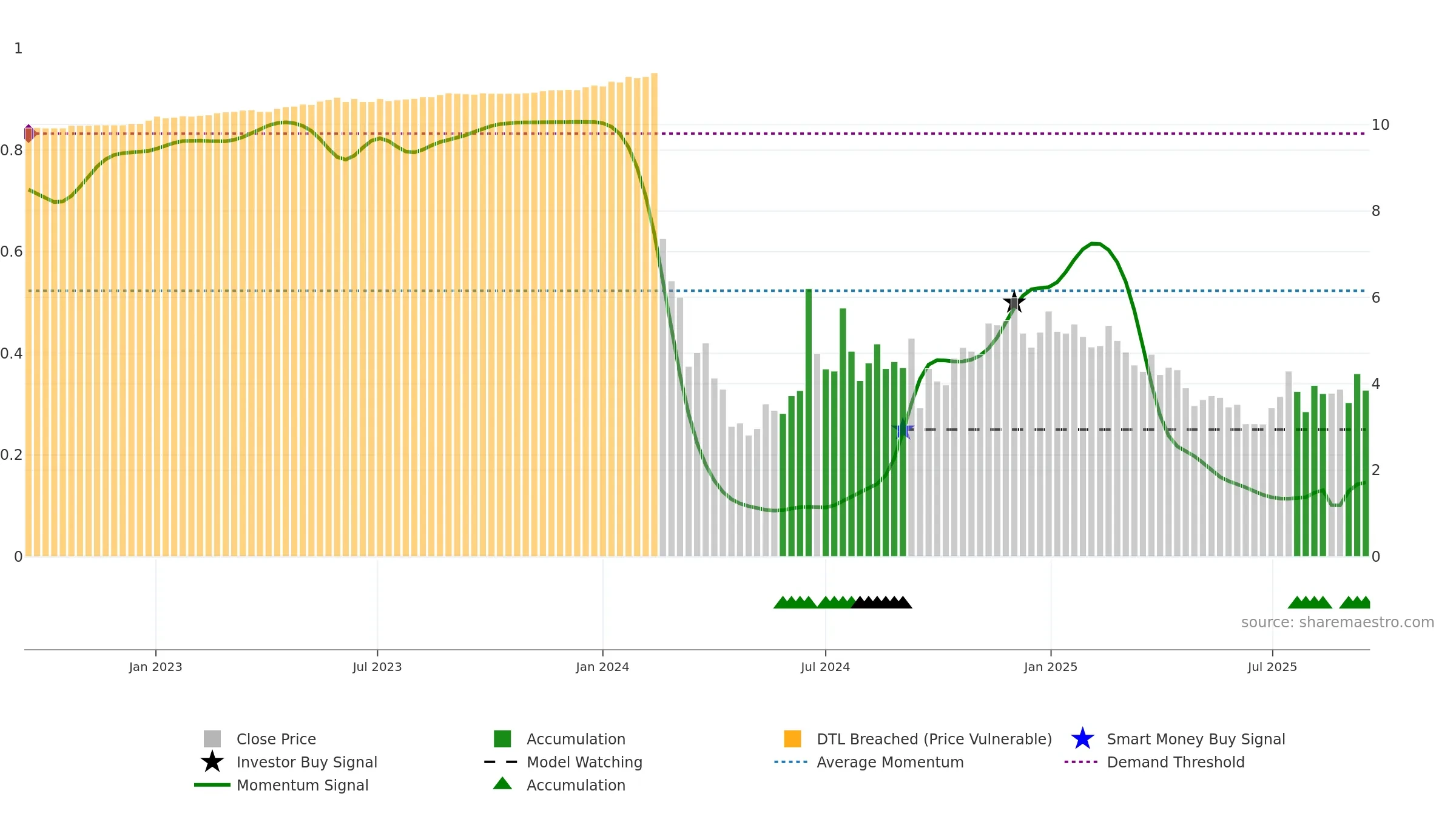Click the green accumulation triangles near Jul 2025
The image size is (1456, 819).
tap(1310, 602)
